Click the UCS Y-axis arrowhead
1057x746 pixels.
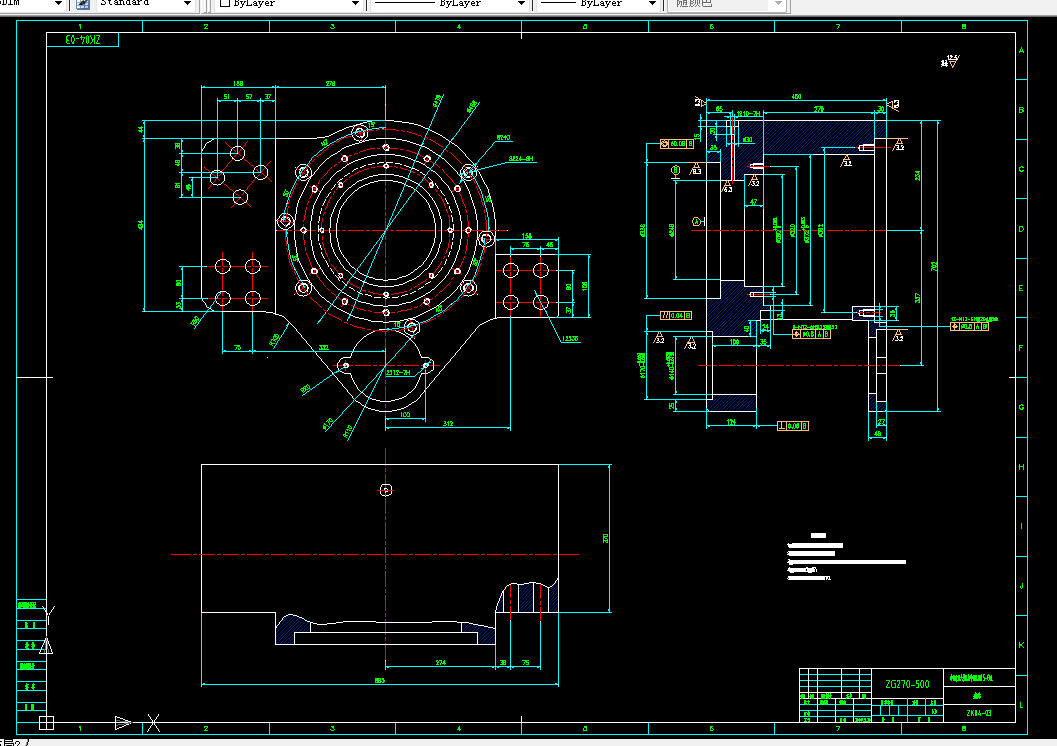[x=46, y=647]
